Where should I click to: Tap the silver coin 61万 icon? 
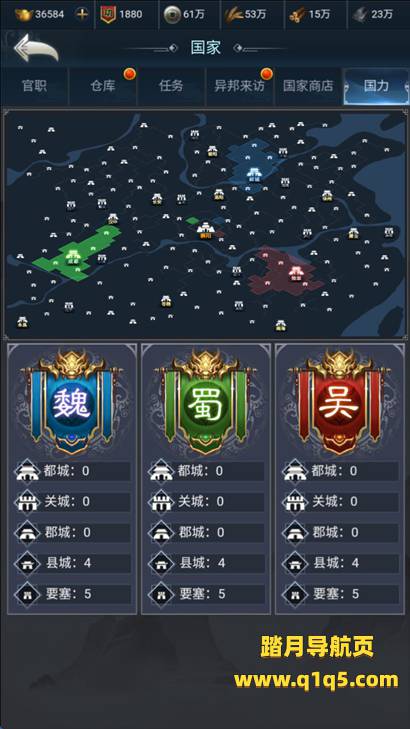tap(171, 14)
